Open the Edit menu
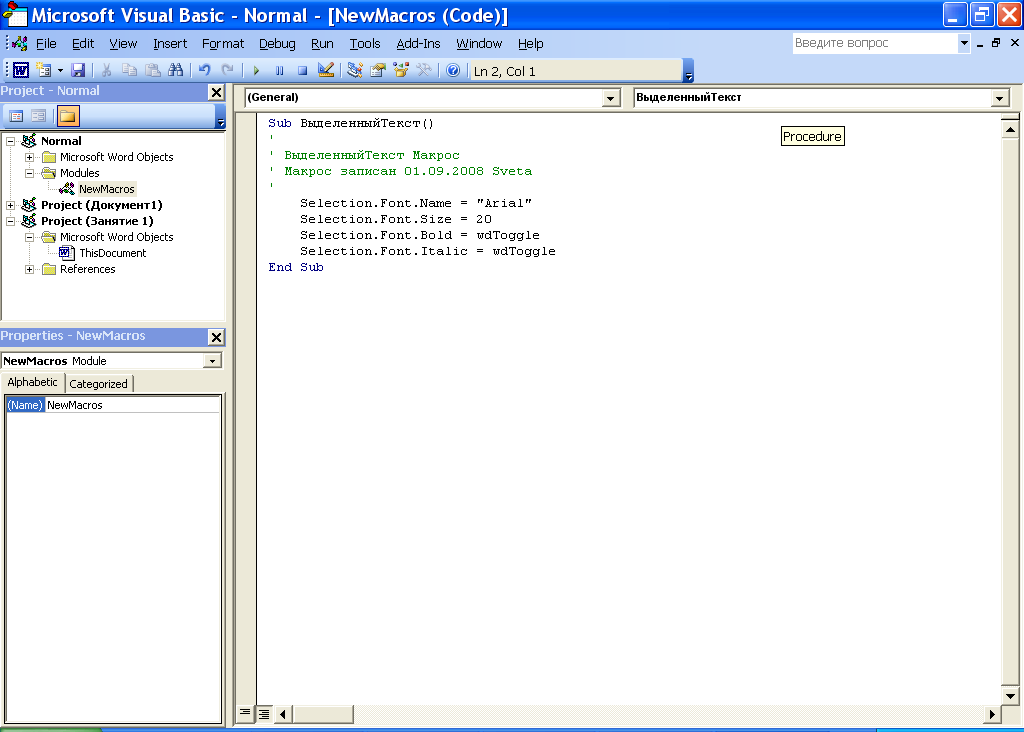 [x=83, y=43]
